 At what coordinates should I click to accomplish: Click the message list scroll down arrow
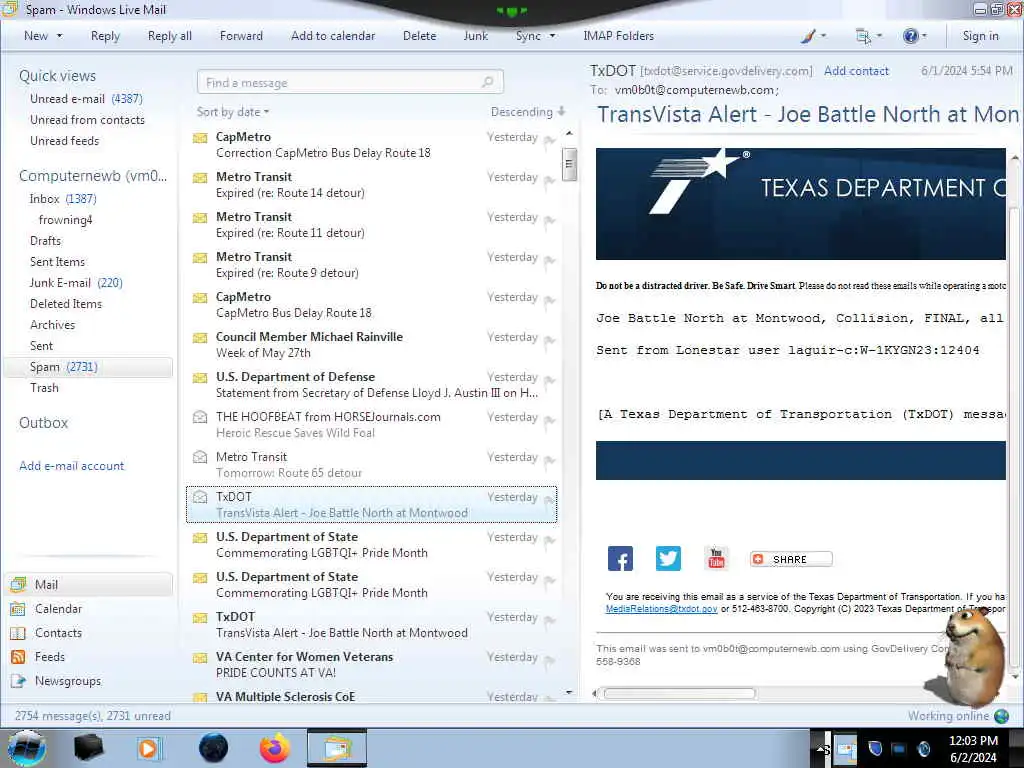click(569, 692)
